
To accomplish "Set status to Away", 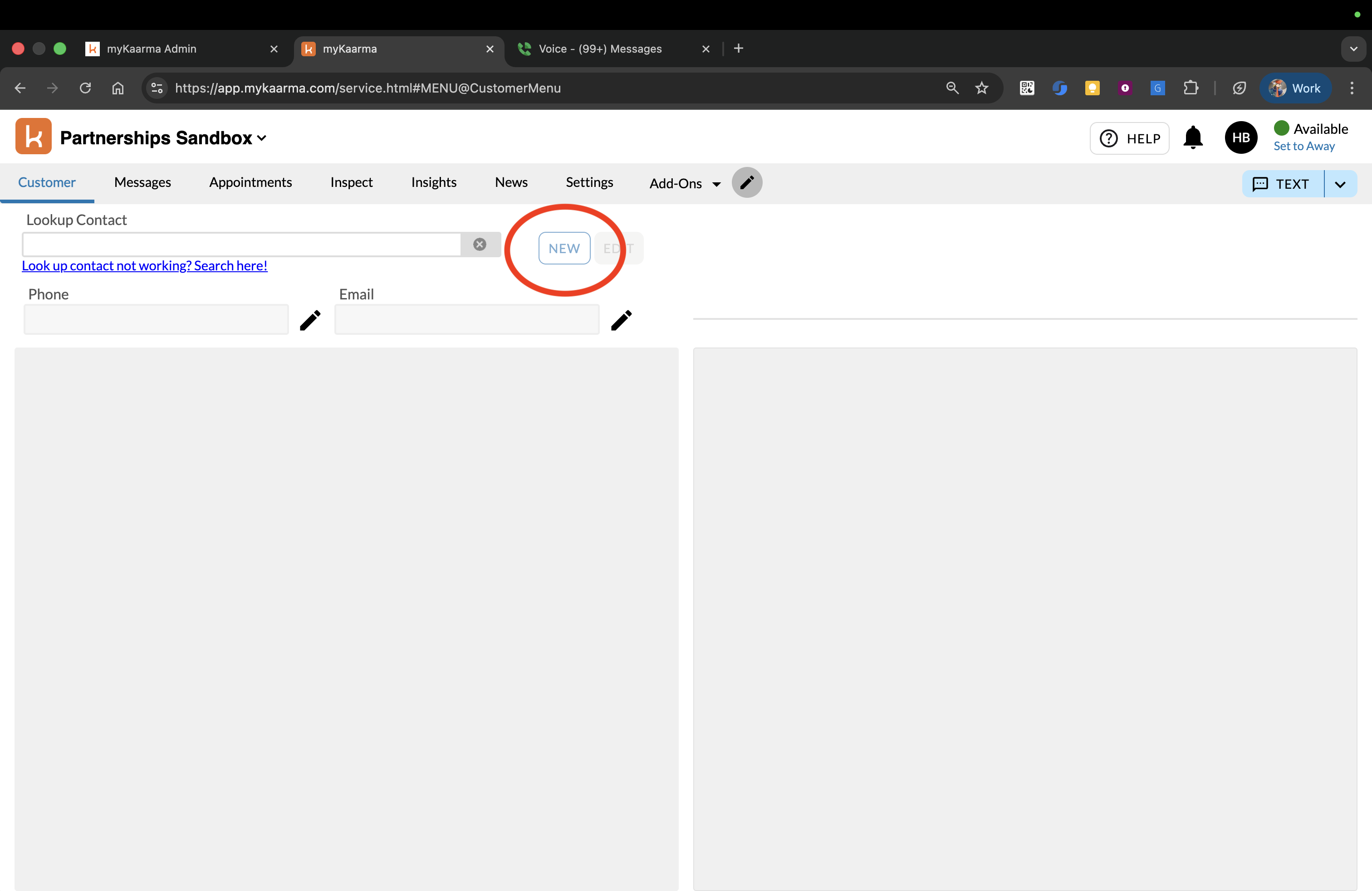I will [x=1303, y=147].
